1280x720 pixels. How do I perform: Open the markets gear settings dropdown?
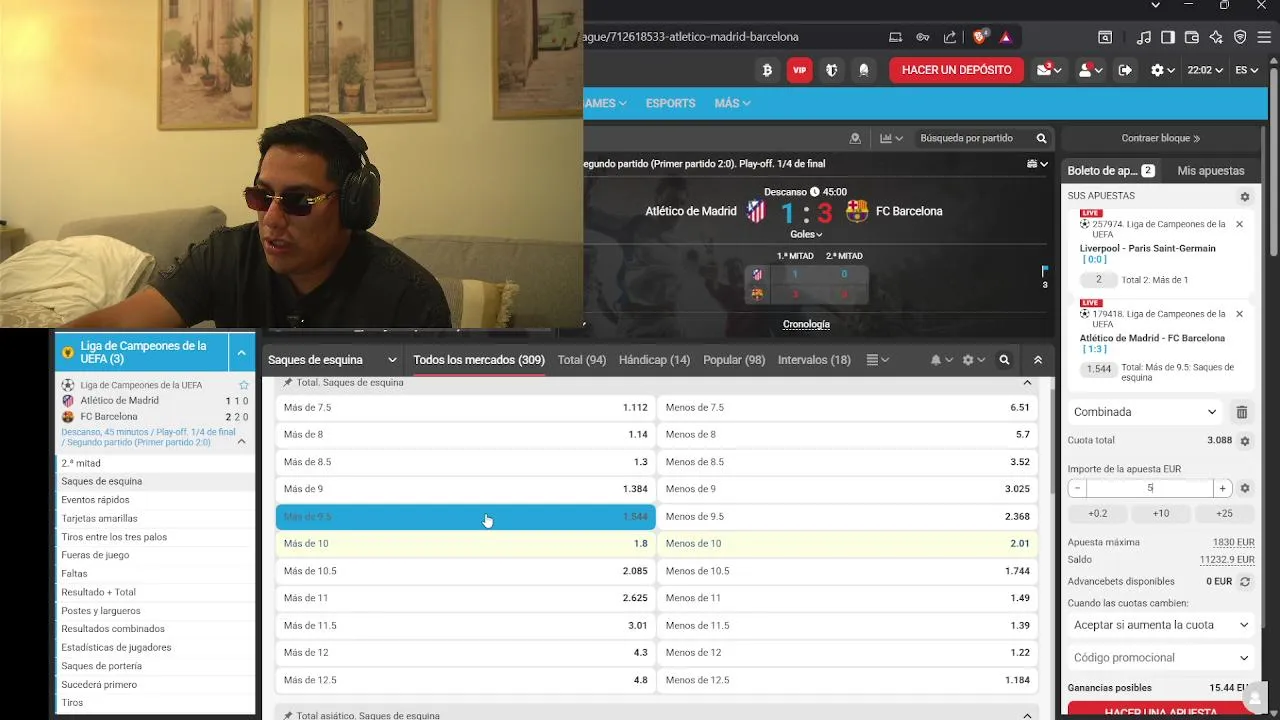tap(973, 360)
